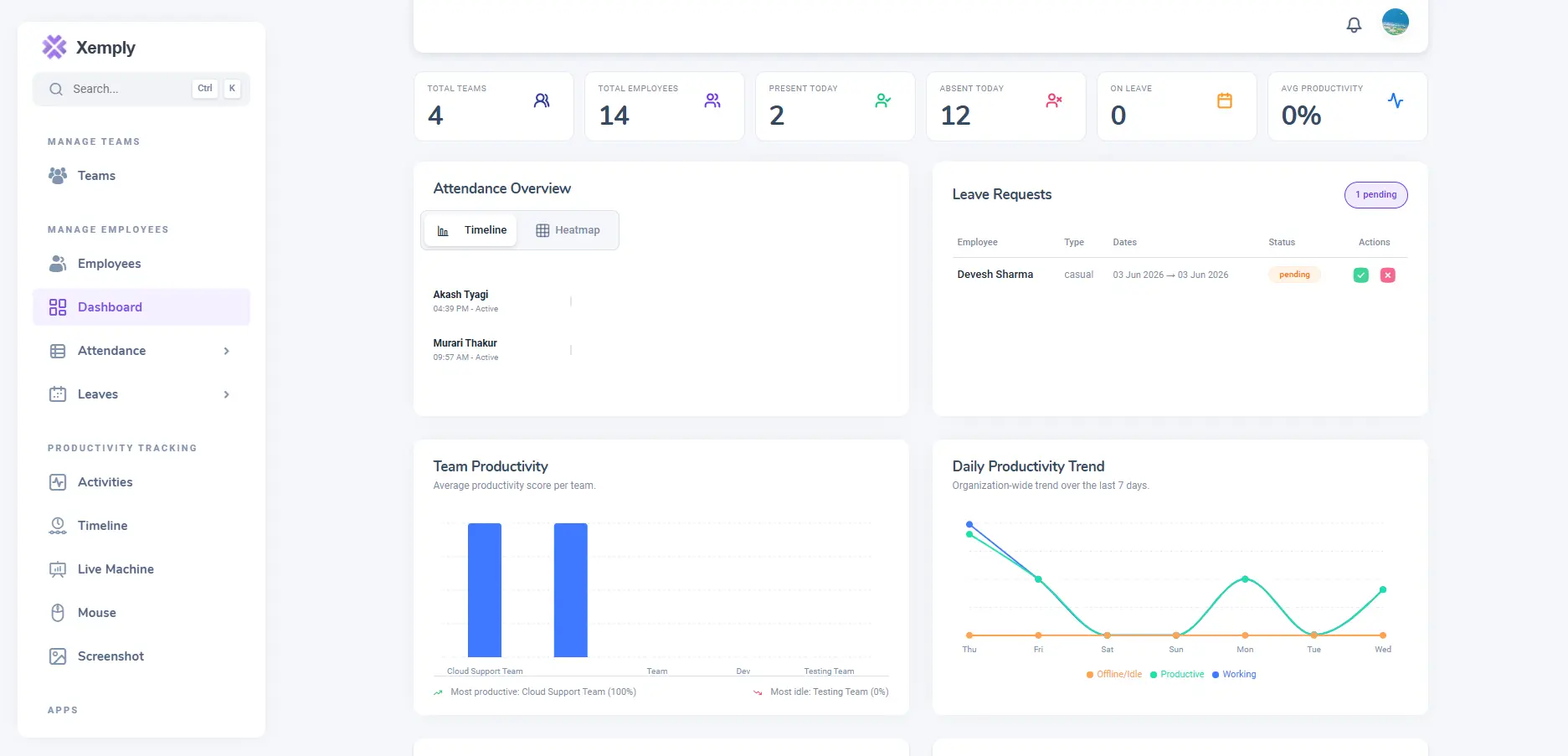Click the Timeline clock icon in sidebar
This screenshot has height=756, width=1568.
[58, 526]
